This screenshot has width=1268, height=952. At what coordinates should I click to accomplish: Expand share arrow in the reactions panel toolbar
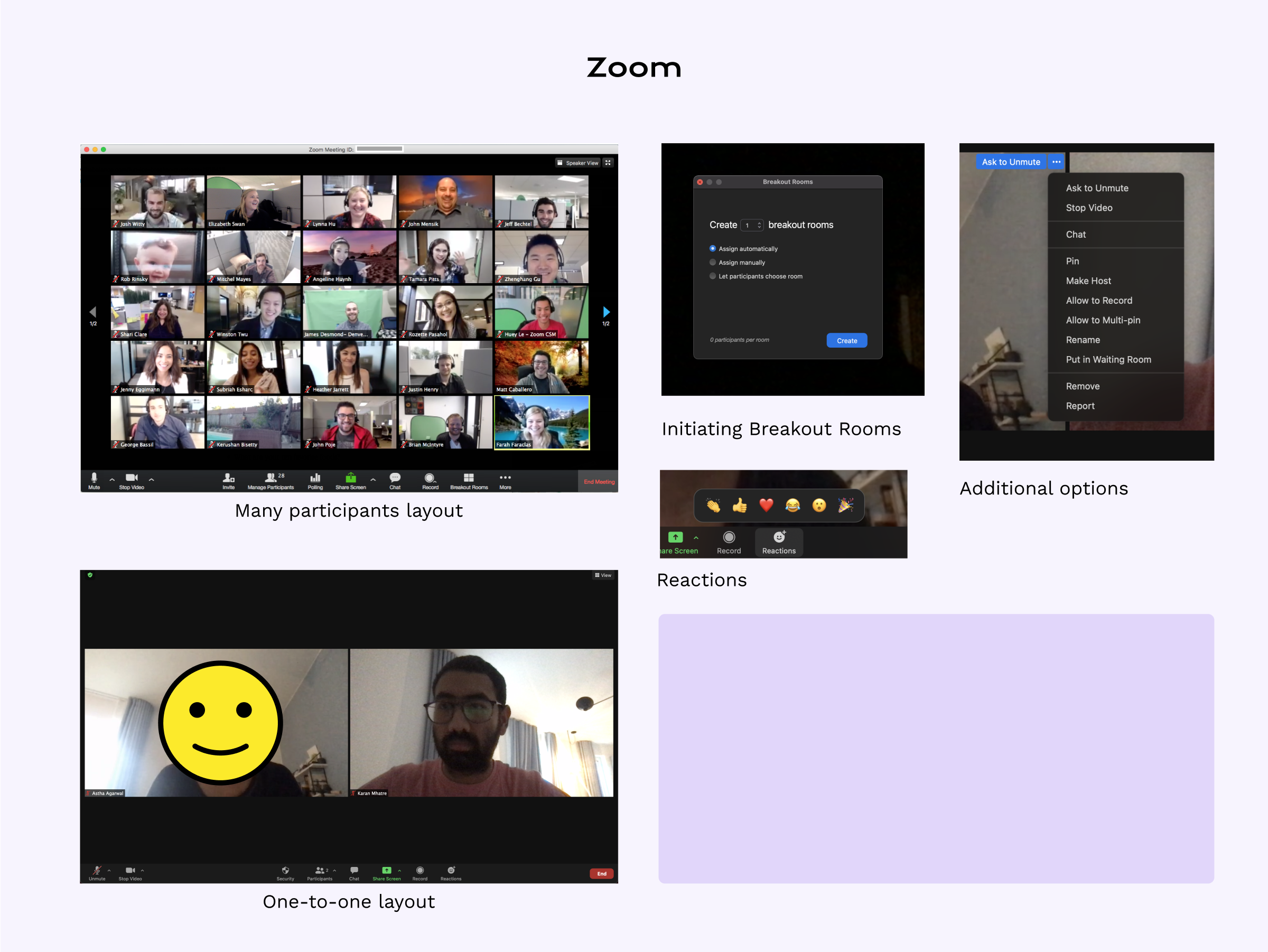point(696,538)
